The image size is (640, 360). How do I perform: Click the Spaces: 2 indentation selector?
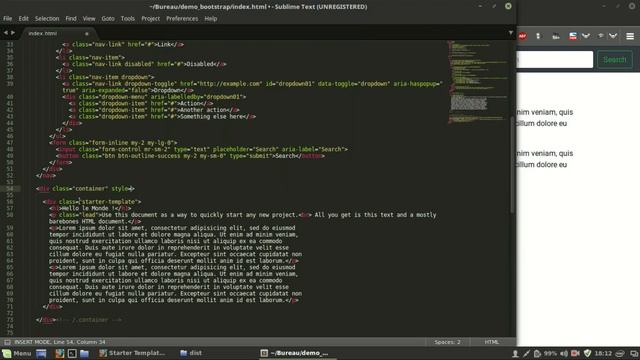click(x=447, y=342)
